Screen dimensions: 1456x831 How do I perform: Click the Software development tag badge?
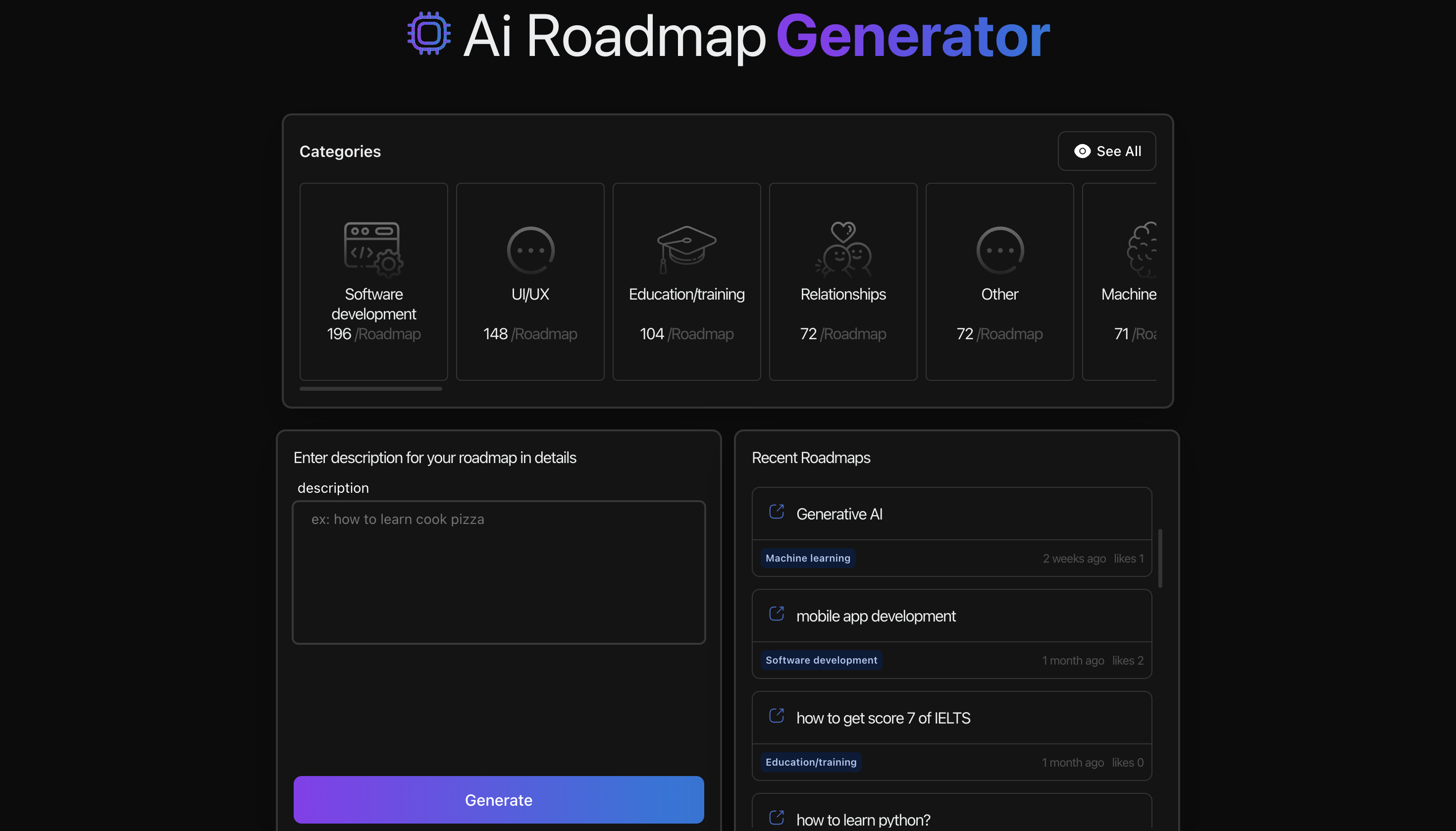coord(821,660)
